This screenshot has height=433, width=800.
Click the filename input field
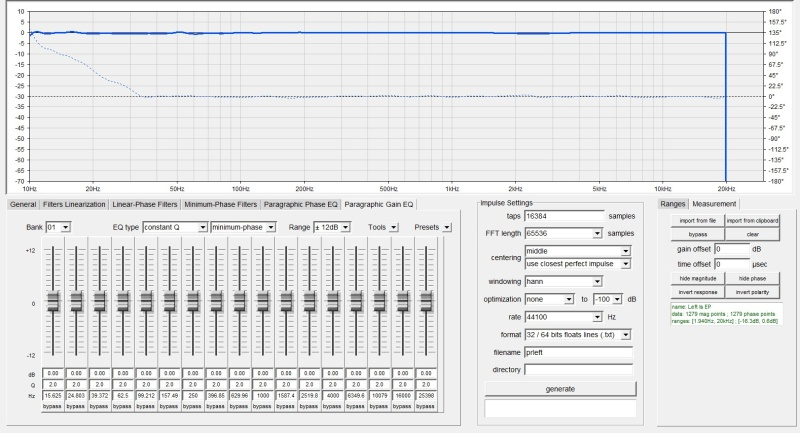tap(580, 353)
